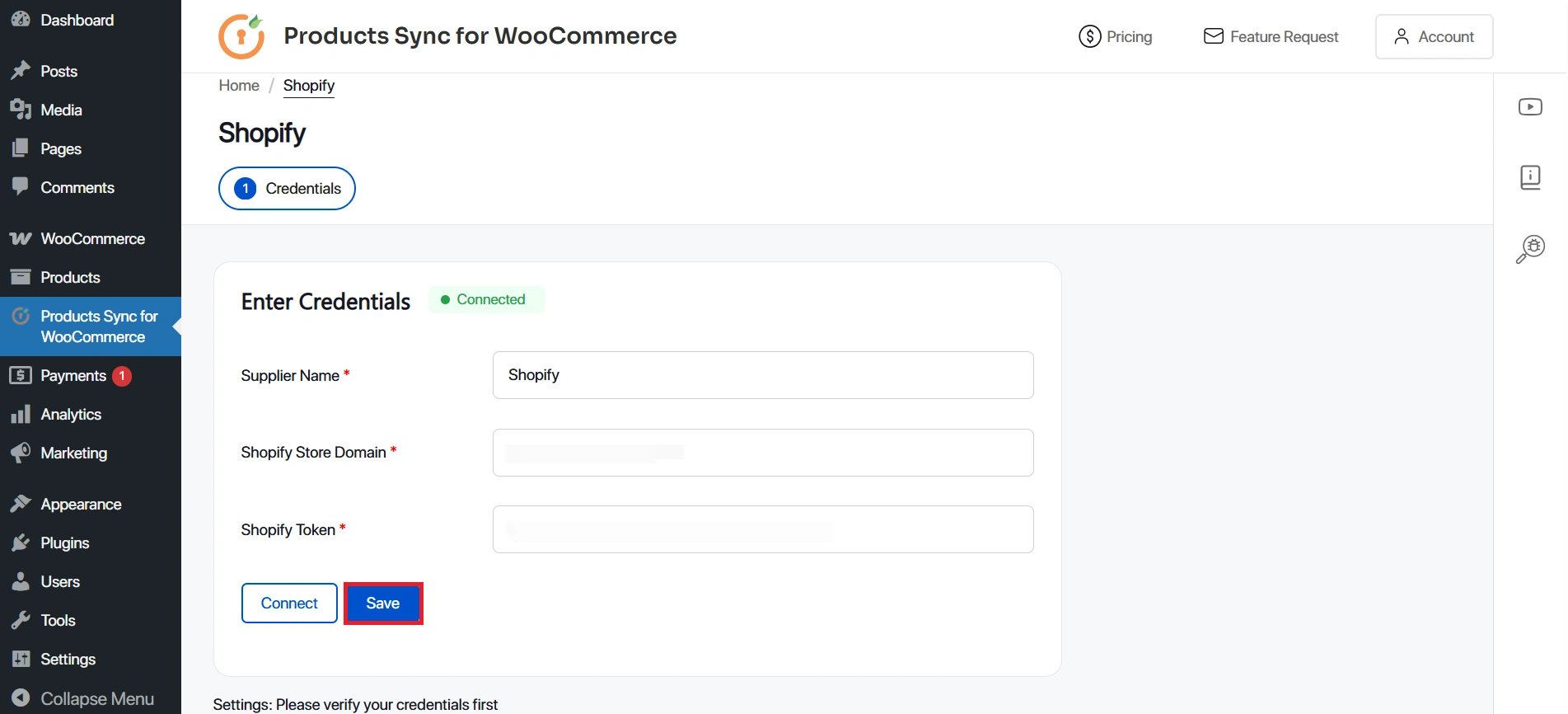
Task: Click the Feature Request envelope icon
Action: (x=1213, y=36)
